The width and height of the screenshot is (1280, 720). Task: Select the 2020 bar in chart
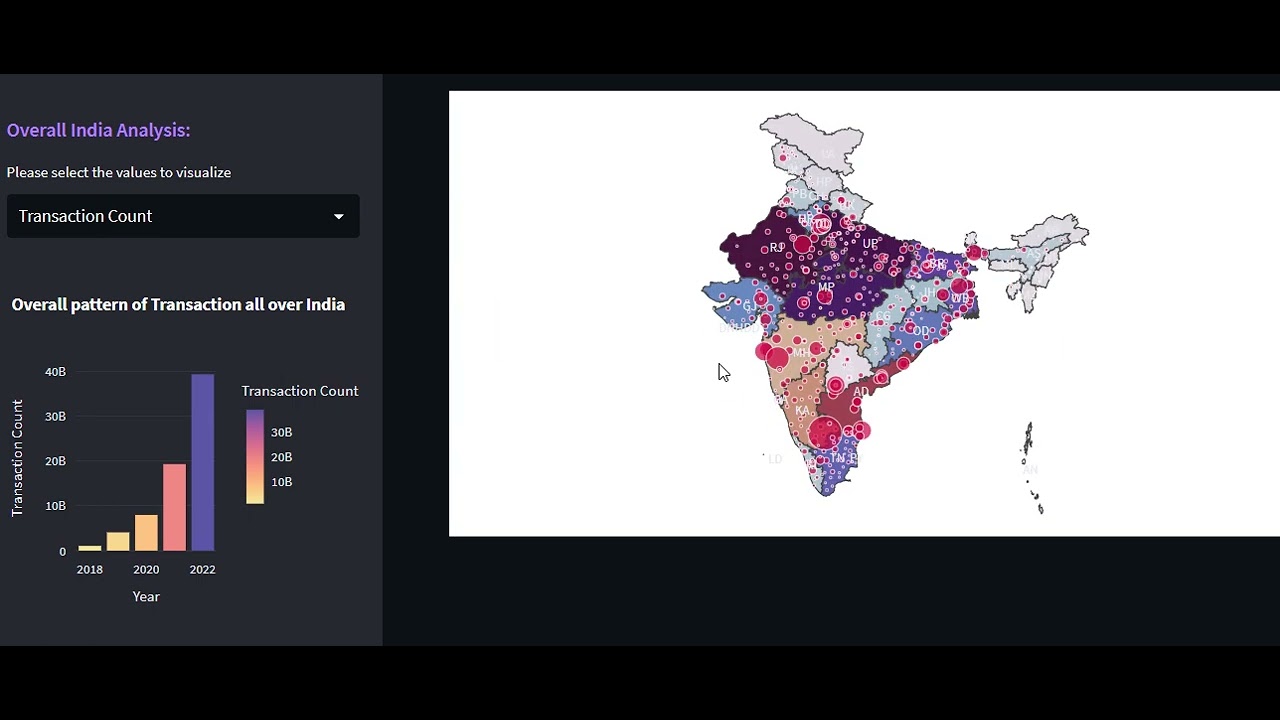pos(146,533)
